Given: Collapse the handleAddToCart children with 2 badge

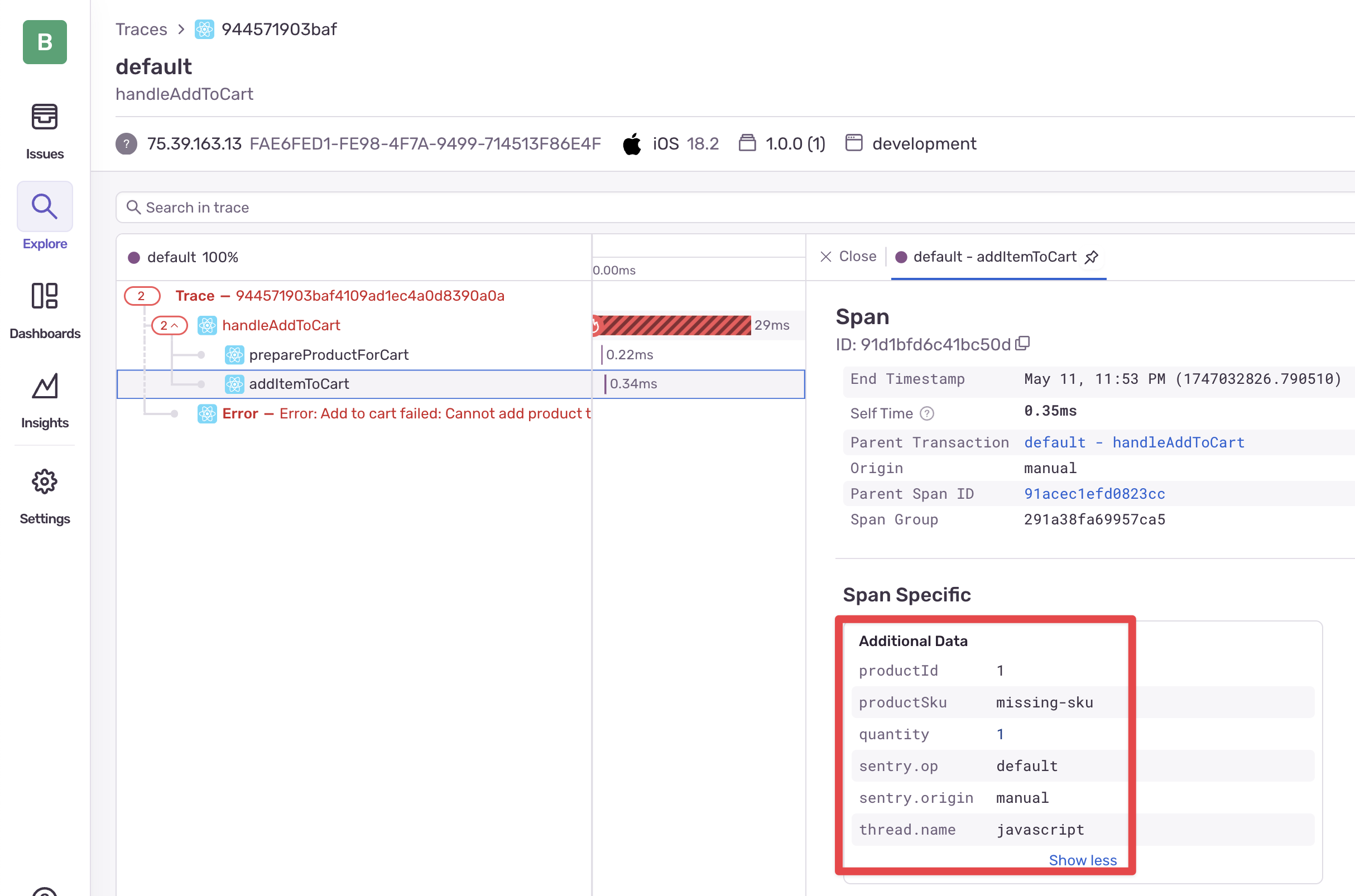Looking at the screenshot, I should tap(169, 325).
